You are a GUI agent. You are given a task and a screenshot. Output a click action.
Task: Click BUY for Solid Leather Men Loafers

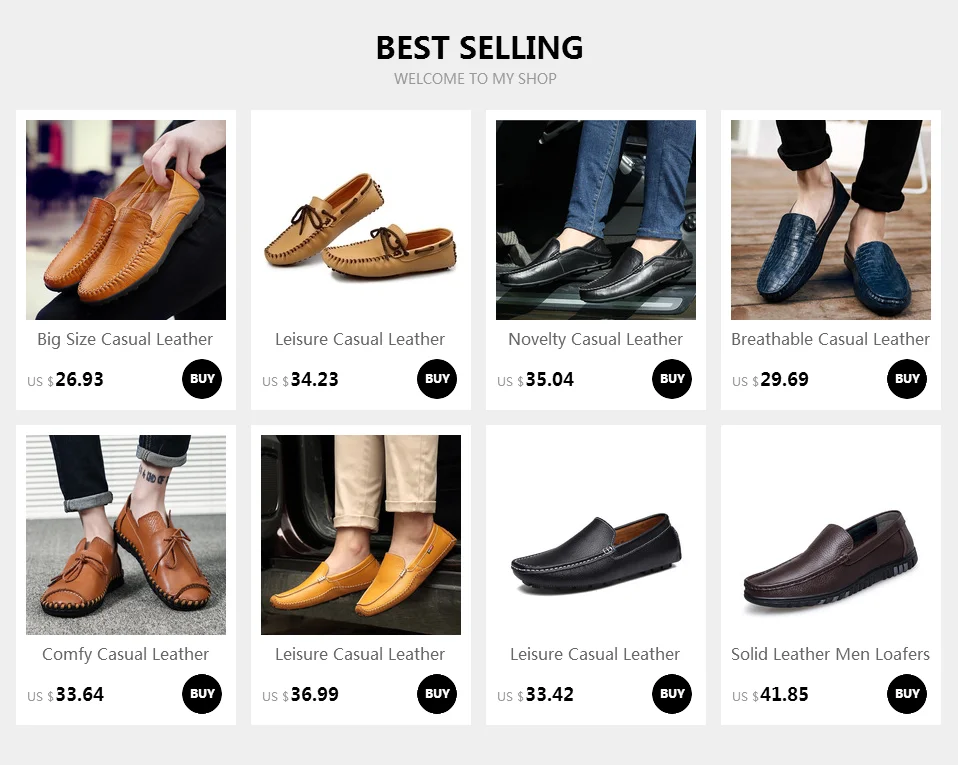point(907,694)
